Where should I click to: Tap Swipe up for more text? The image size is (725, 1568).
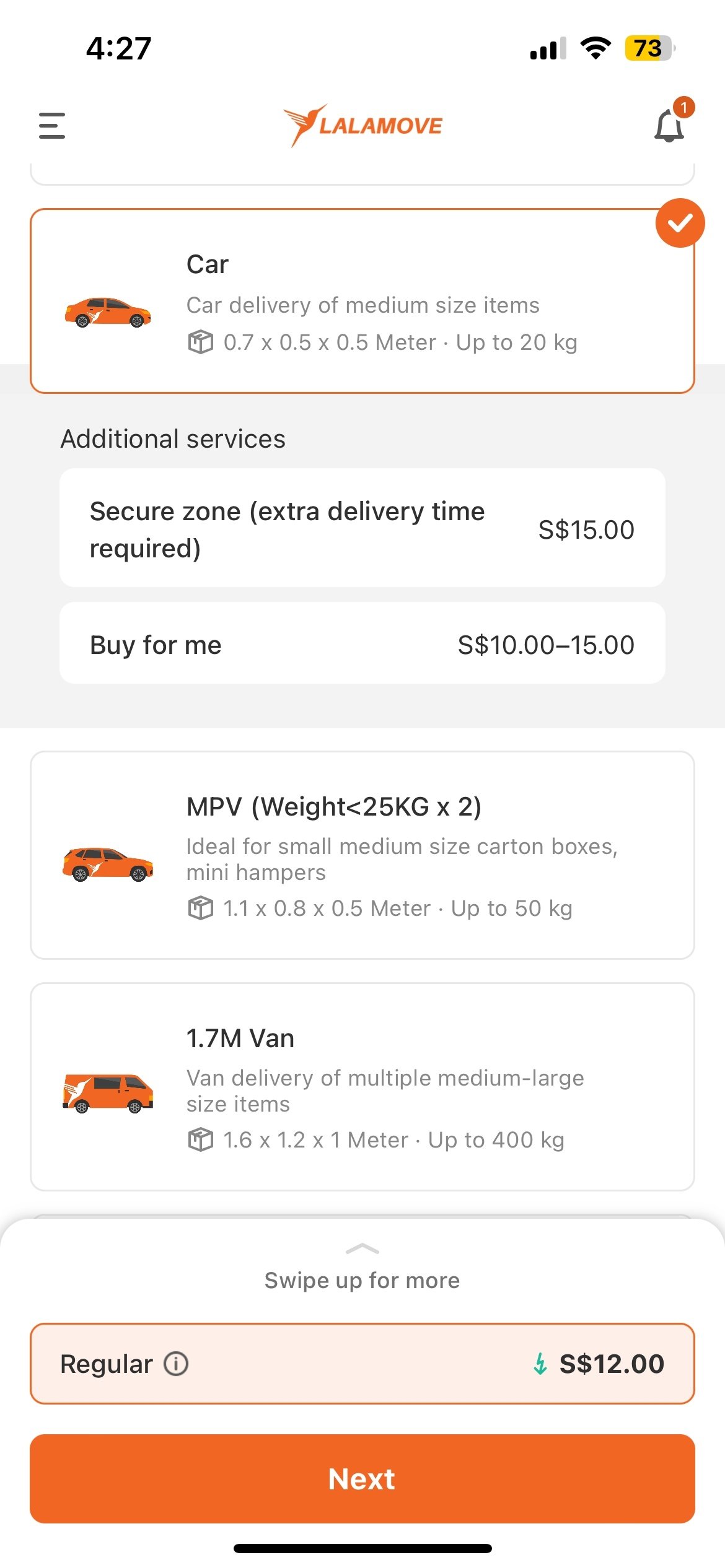click(362, 1280)
